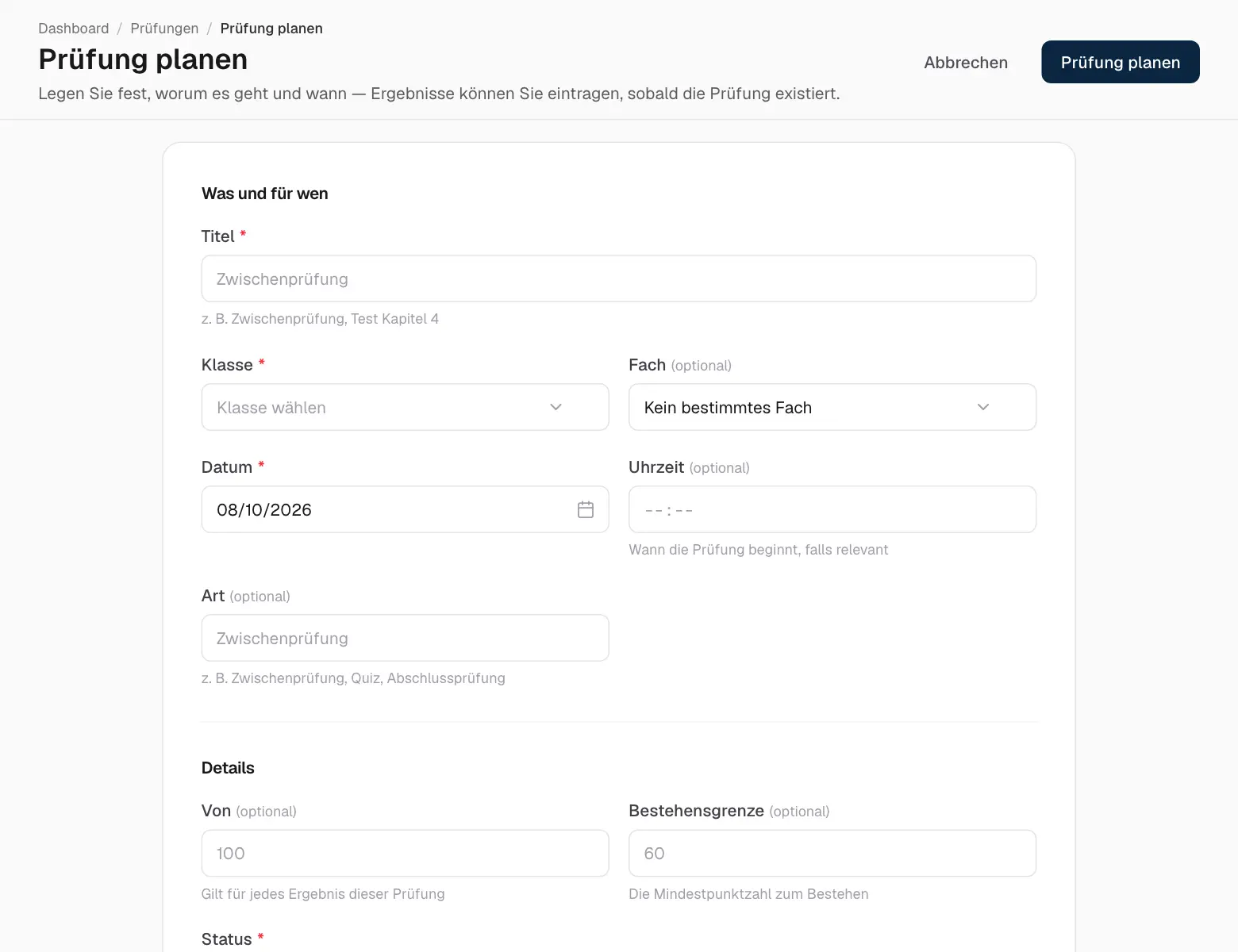Viewport: 1238px width, 952px height.
Task: Click hint 'z. B. Zwischenprüfung, Test Kapitel 4'
Action: 320,319
